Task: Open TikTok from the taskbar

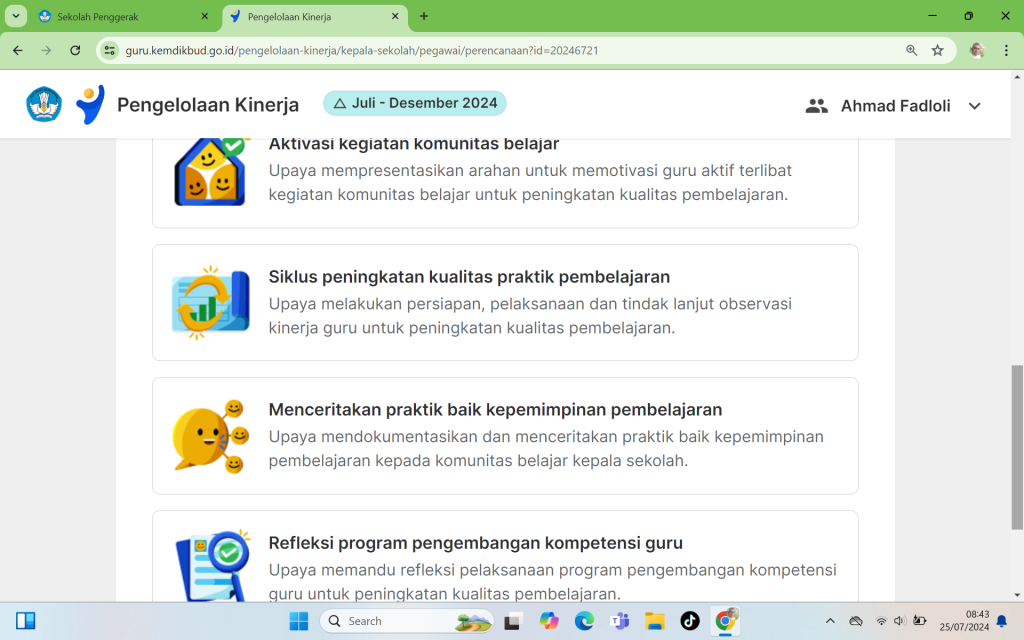Action: tap(689, 621)
